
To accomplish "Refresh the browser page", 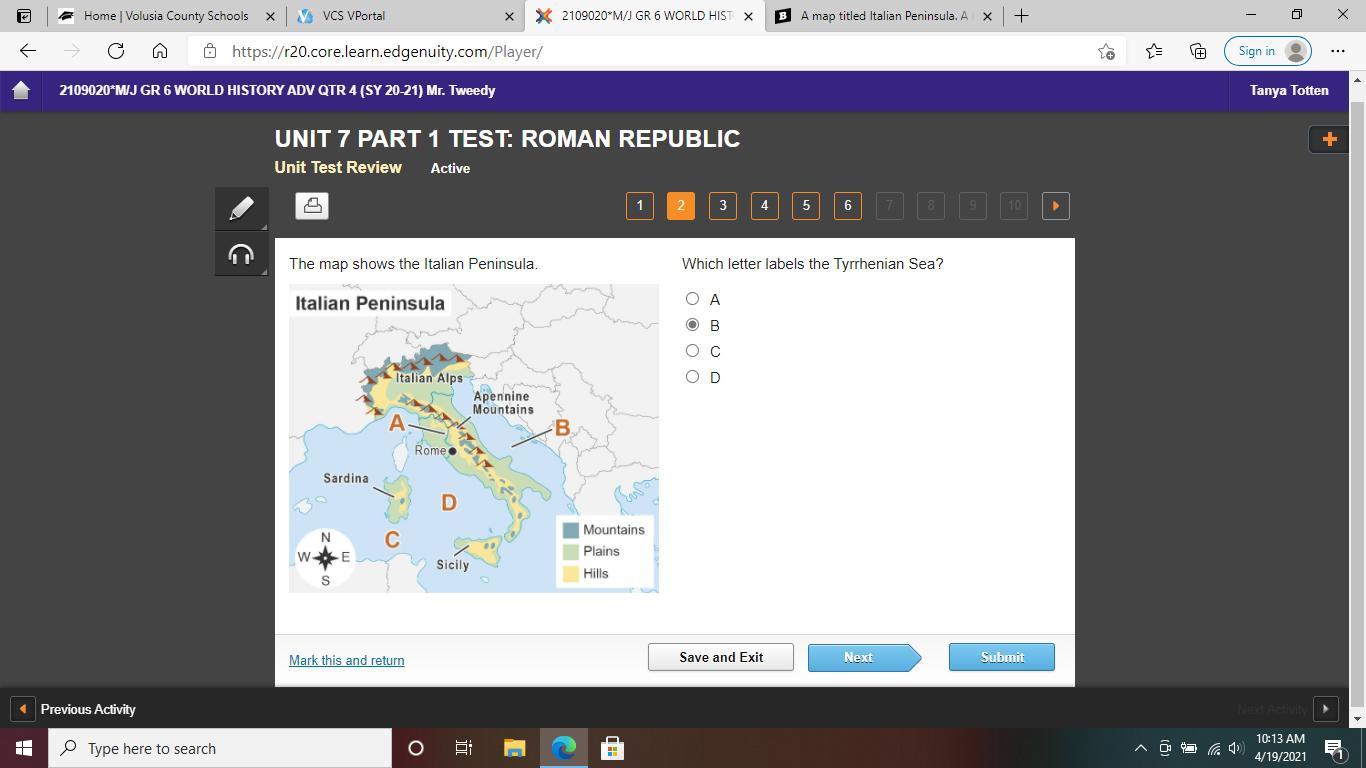I will pos(116,51).
